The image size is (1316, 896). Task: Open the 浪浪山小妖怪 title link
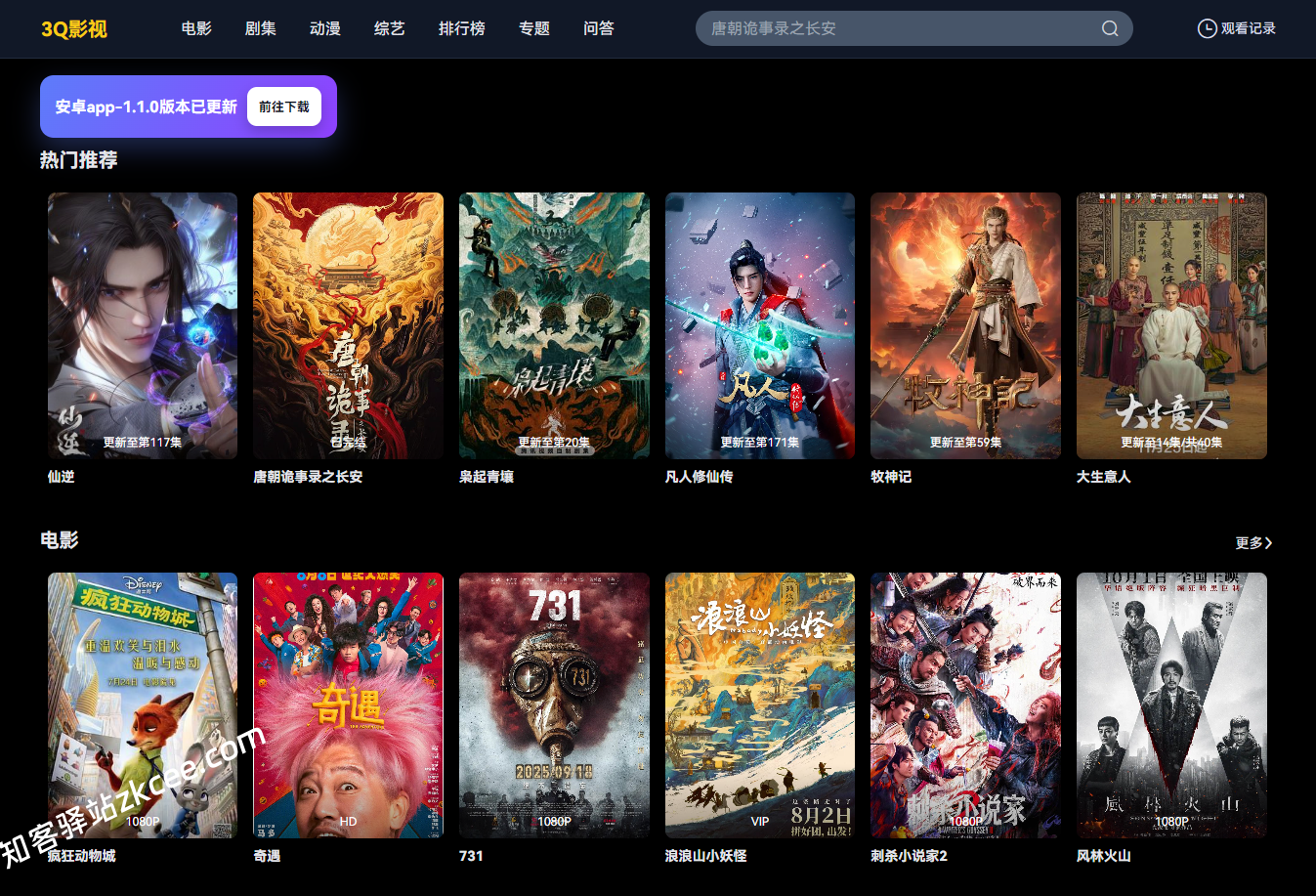click(705, 856)
